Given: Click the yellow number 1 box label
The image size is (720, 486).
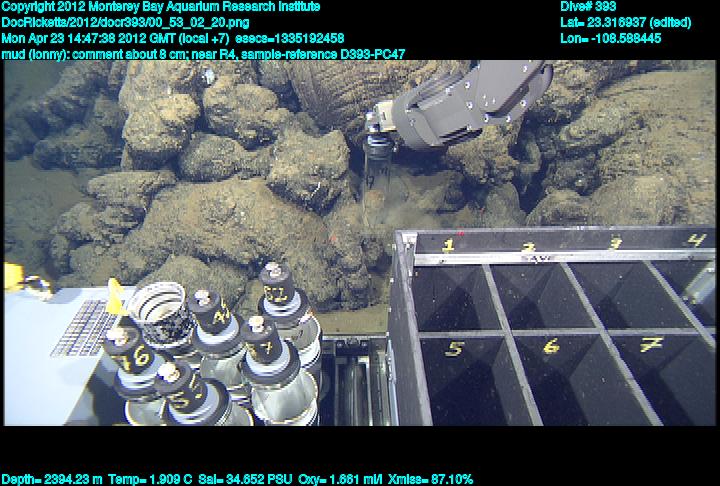Looking at the screenshot, I should point(449,243).
